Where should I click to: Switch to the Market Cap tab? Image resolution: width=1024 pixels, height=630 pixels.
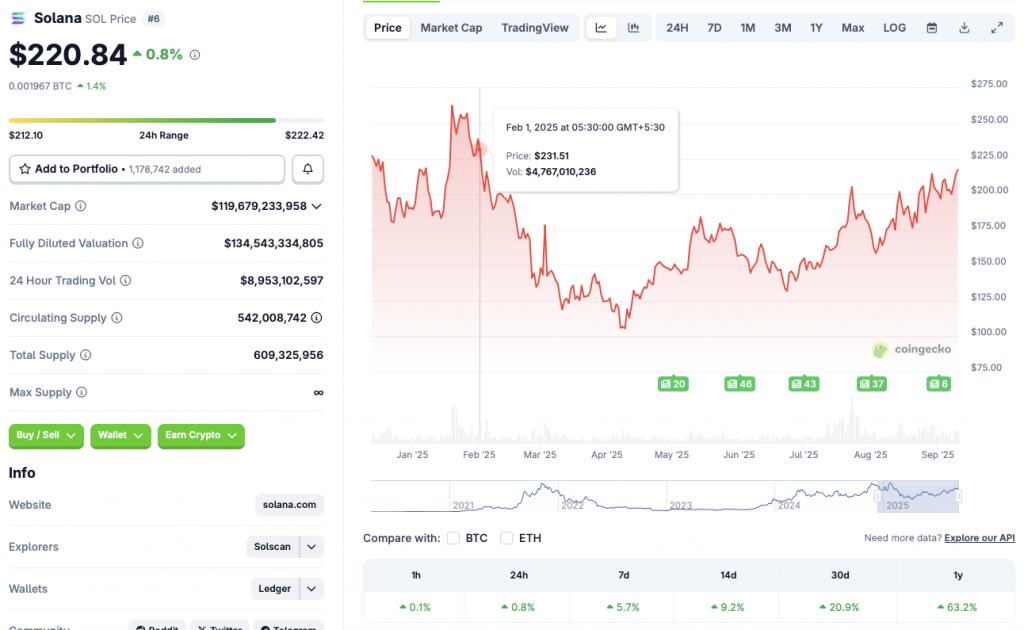click(x=451, y=28)
